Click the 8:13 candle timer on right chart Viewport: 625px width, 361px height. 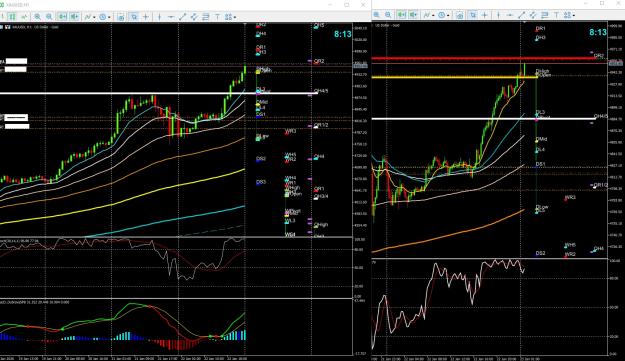(x=598, y=32)
